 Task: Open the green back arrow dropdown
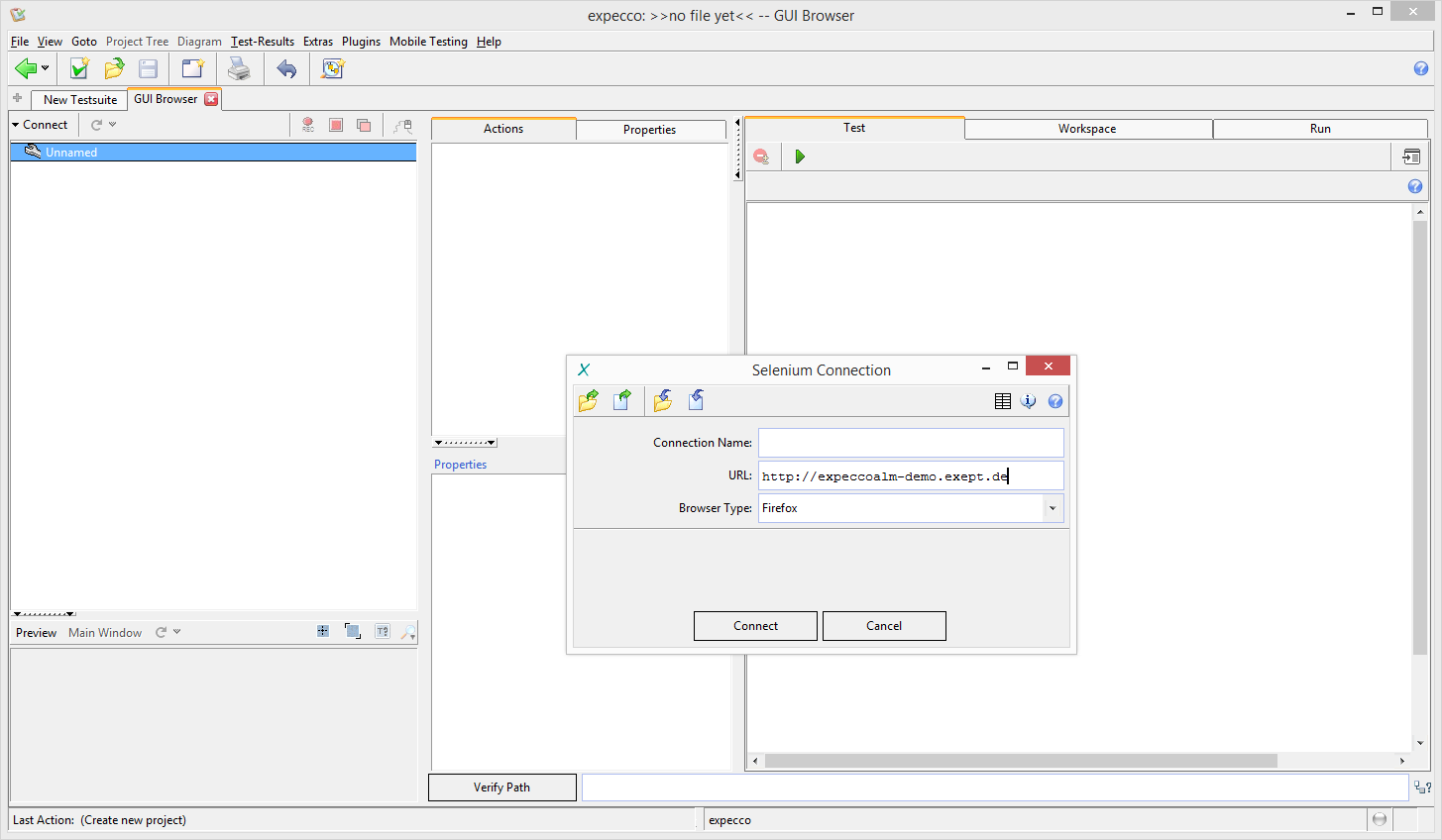[x=45, y=68]
